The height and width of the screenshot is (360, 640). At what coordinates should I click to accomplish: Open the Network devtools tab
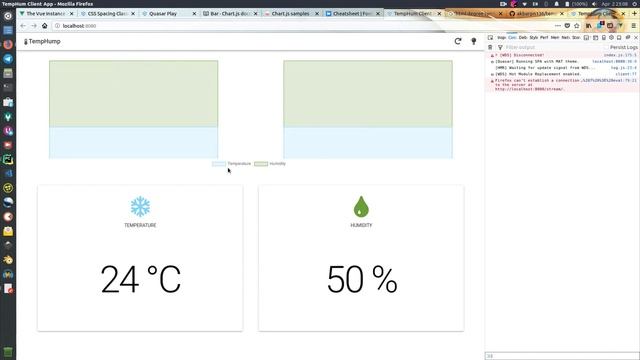[565, 38]
